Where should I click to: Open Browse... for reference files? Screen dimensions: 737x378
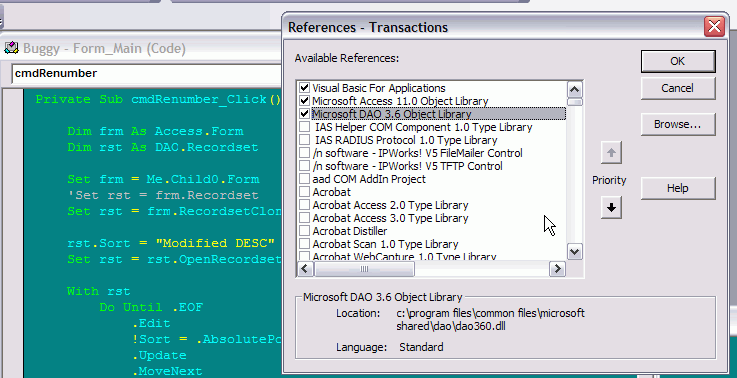[x=678, y=125]
